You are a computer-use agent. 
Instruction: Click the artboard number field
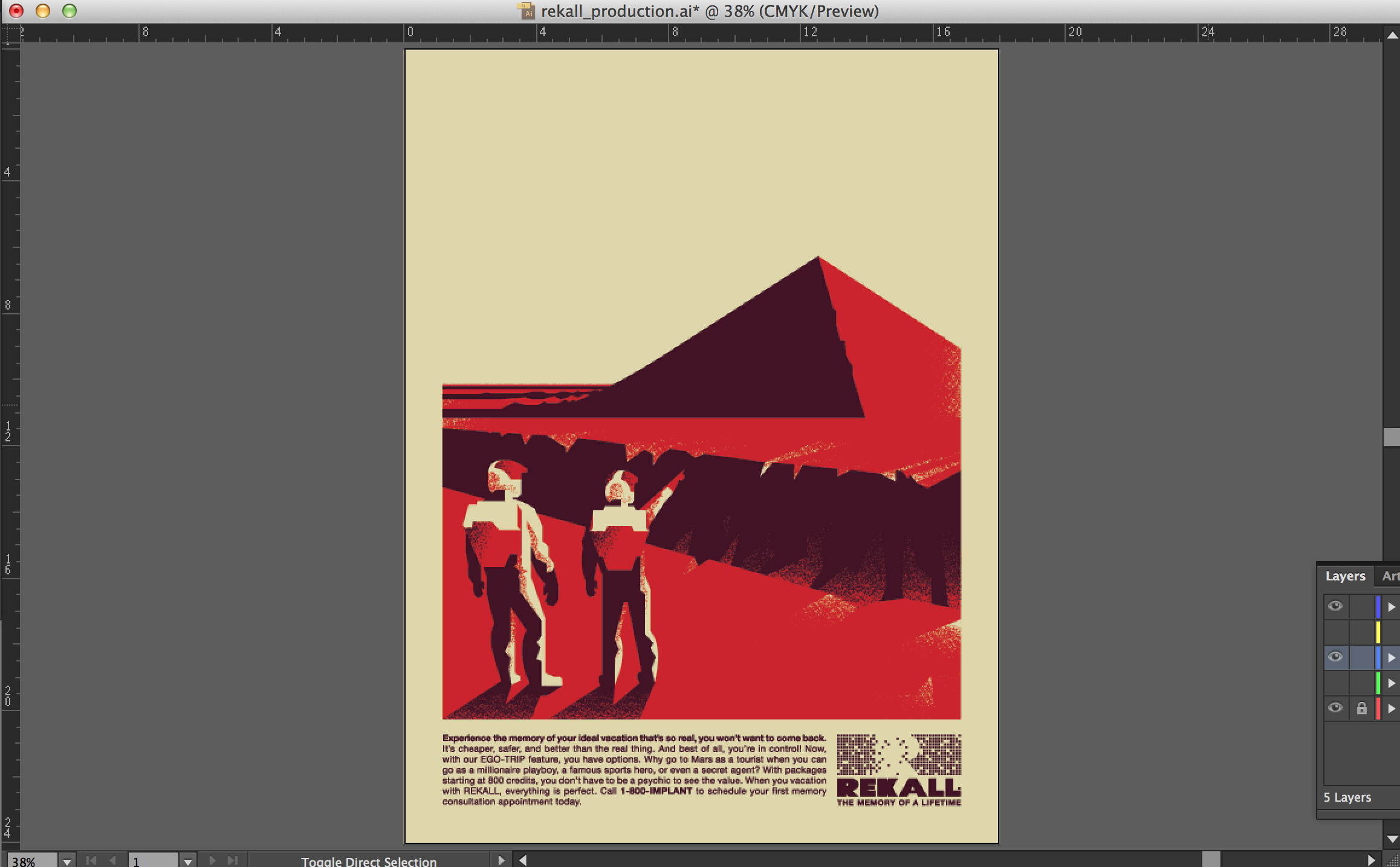click(154, 861)
